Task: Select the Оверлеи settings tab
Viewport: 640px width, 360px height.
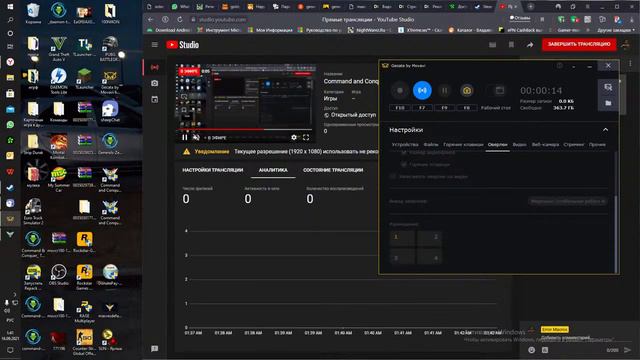Action: click(497, 144)
